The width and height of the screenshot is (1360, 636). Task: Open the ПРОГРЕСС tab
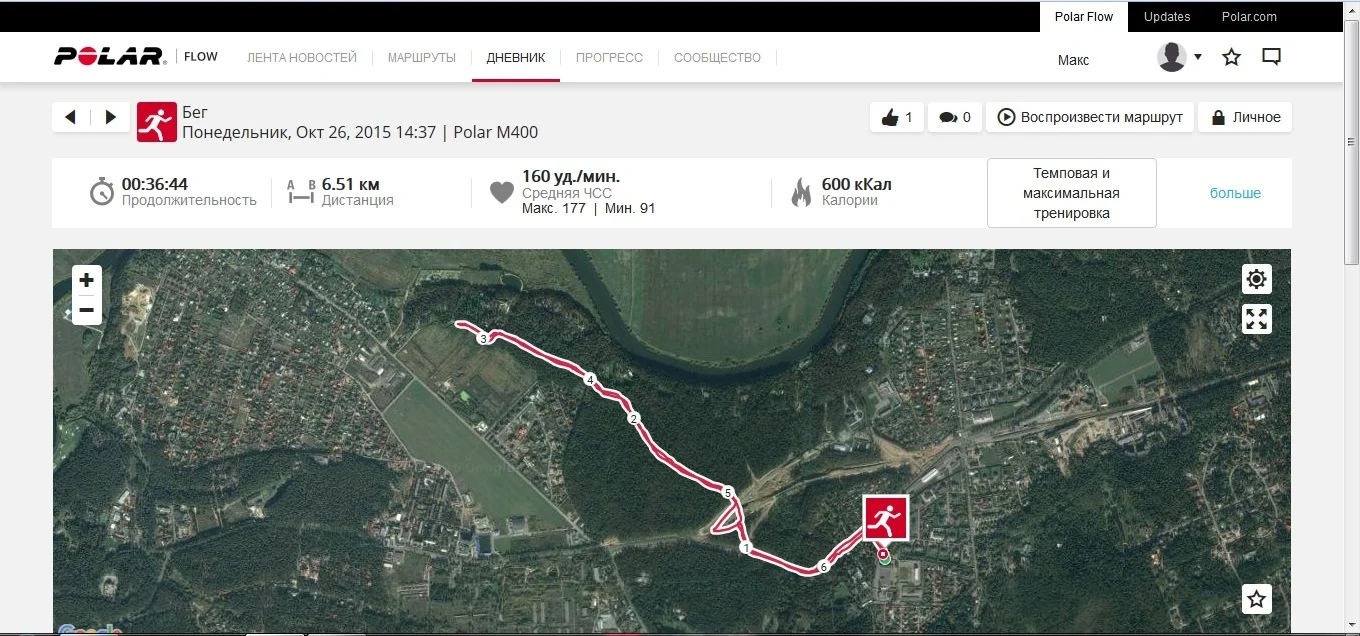coord(609,57)
